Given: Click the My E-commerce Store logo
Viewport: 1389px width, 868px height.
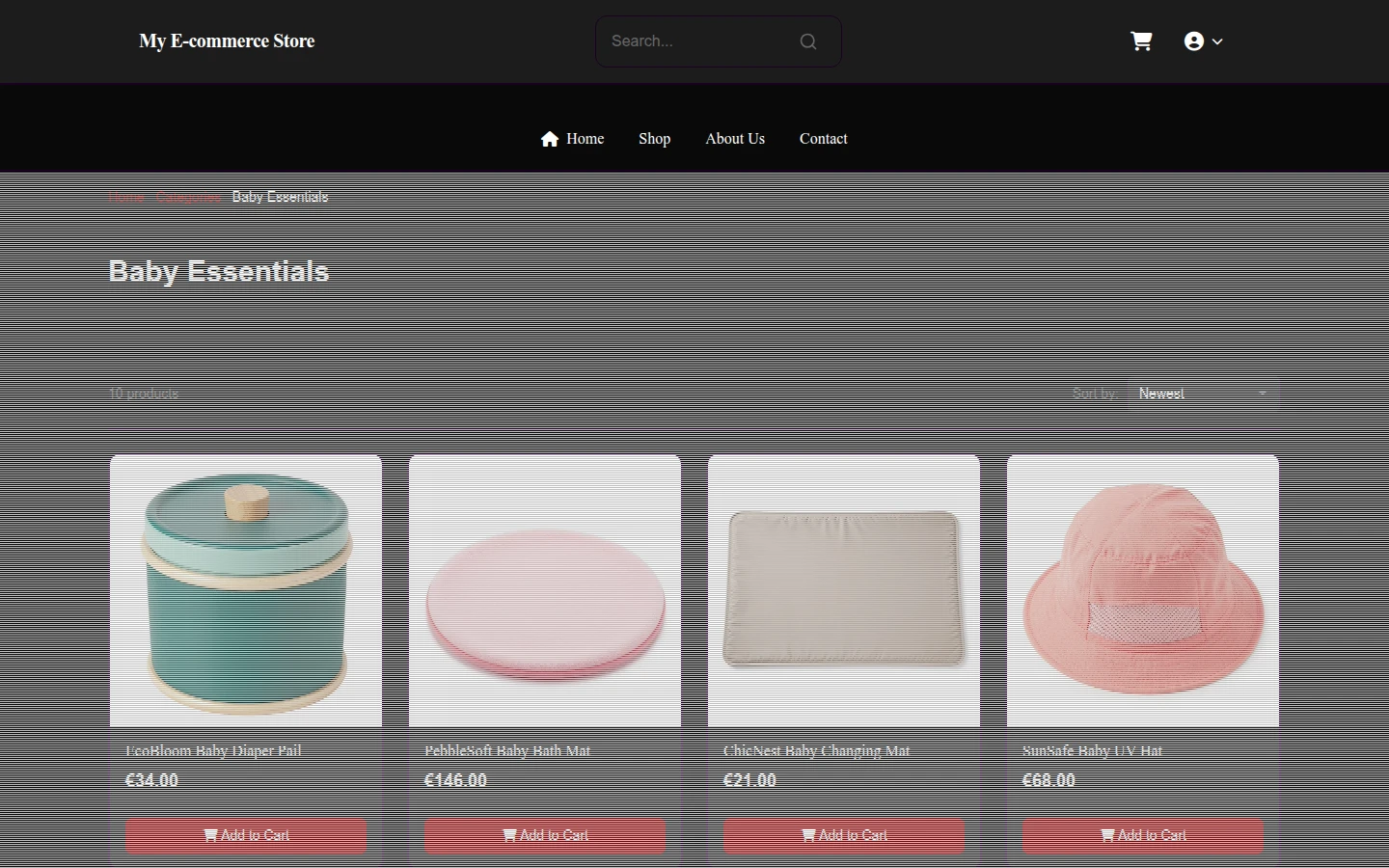Looking at the screenshot, I should pyautogui.click(x=227, y=41).
